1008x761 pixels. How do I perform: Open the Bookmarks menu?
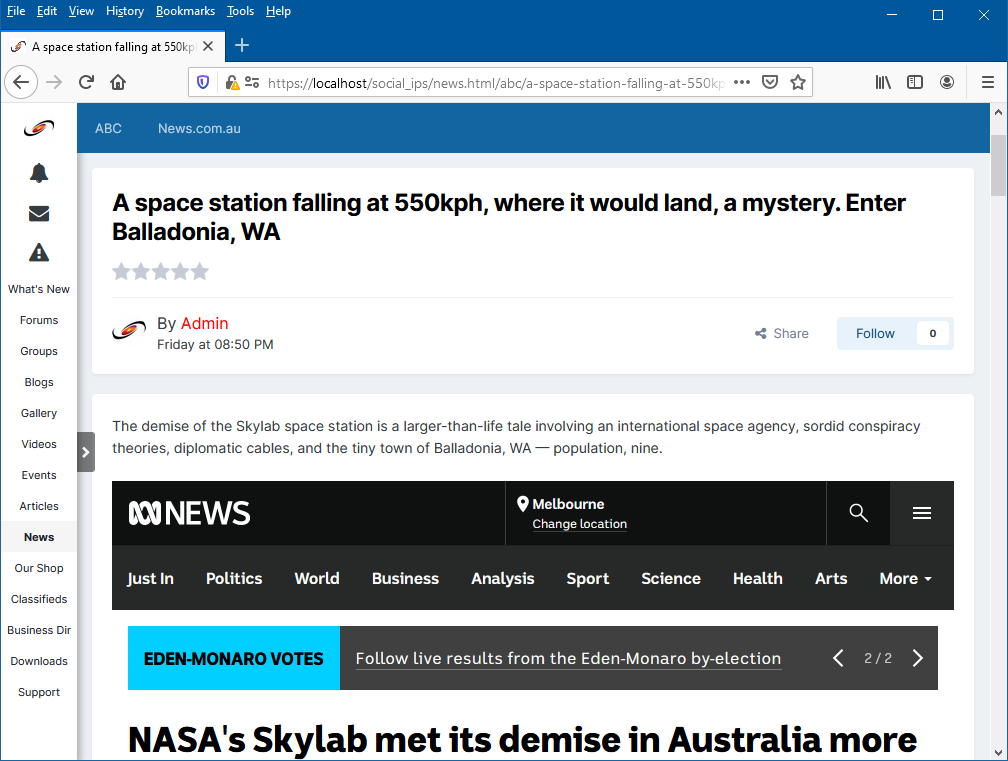[185, 11]
